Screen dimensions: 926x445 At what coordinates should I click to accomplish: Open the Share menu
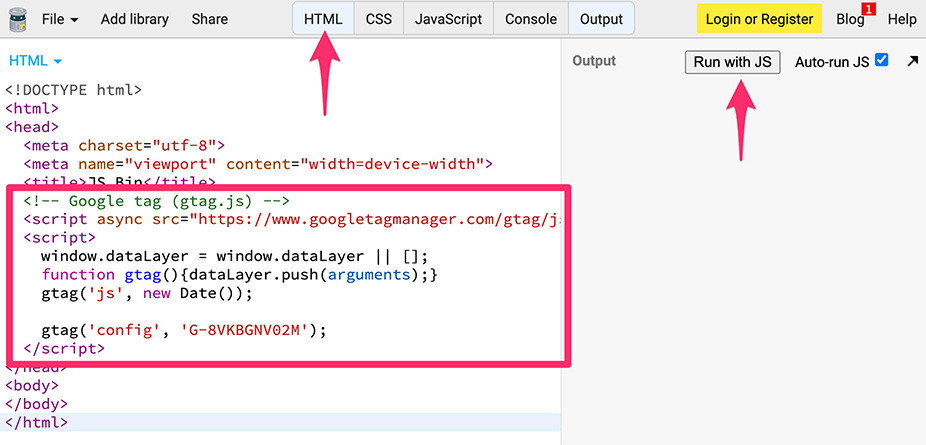(210, 19)
